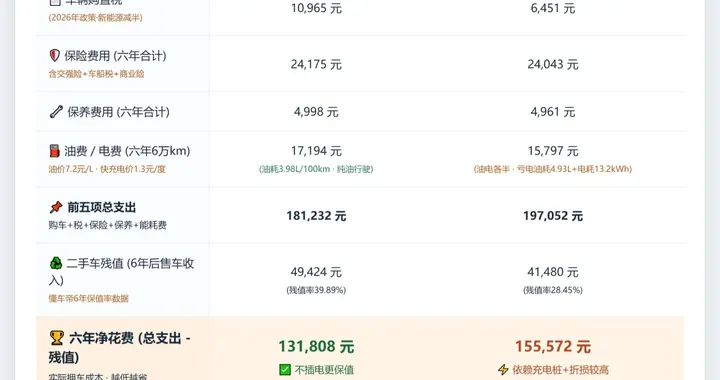Screen dimensions: 720x380
Task: Click the (油耗3.98L/100km · 纯油行驶) note
Action: 316,169
